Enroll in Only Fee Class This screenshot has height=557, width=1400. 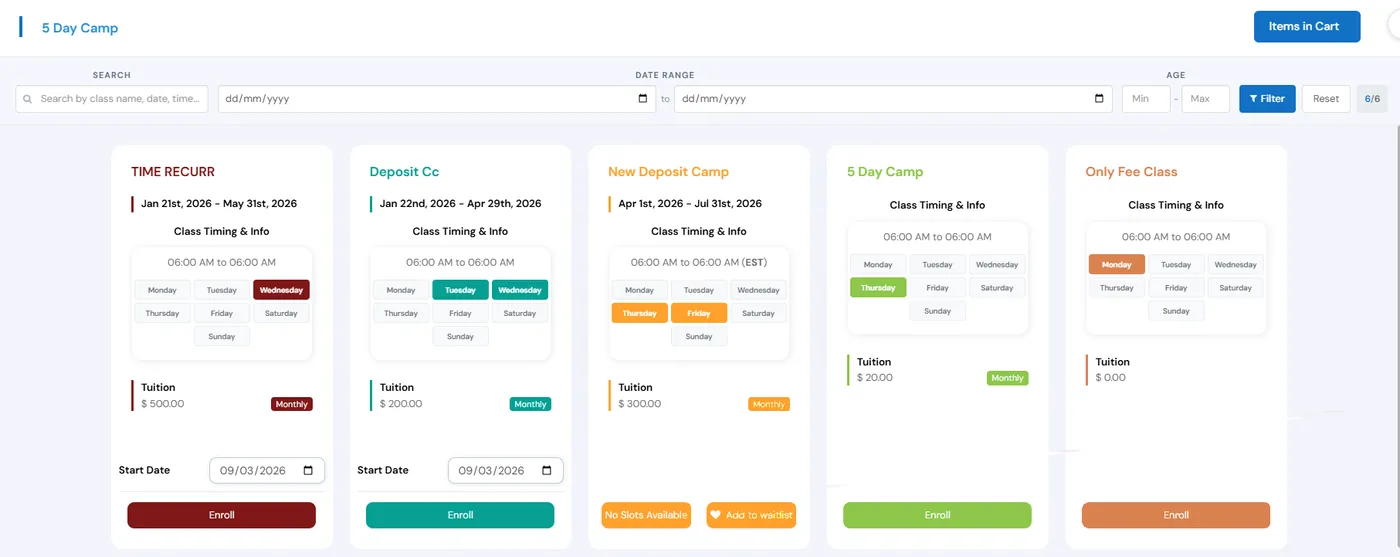pyautogui.click(x=1176, y=515)
